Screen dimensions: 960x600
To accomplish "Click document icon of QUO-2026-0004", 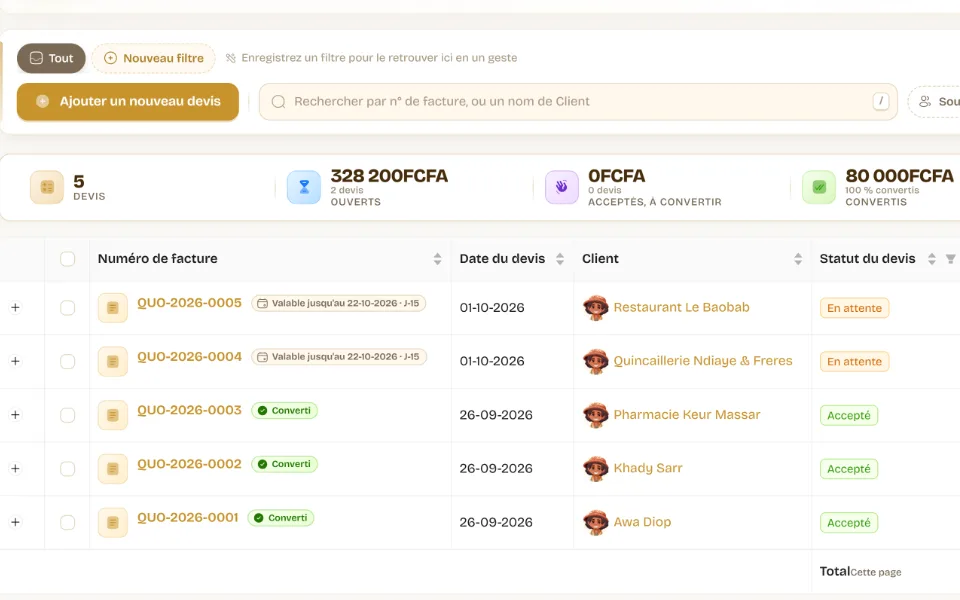I will [113, 361].
